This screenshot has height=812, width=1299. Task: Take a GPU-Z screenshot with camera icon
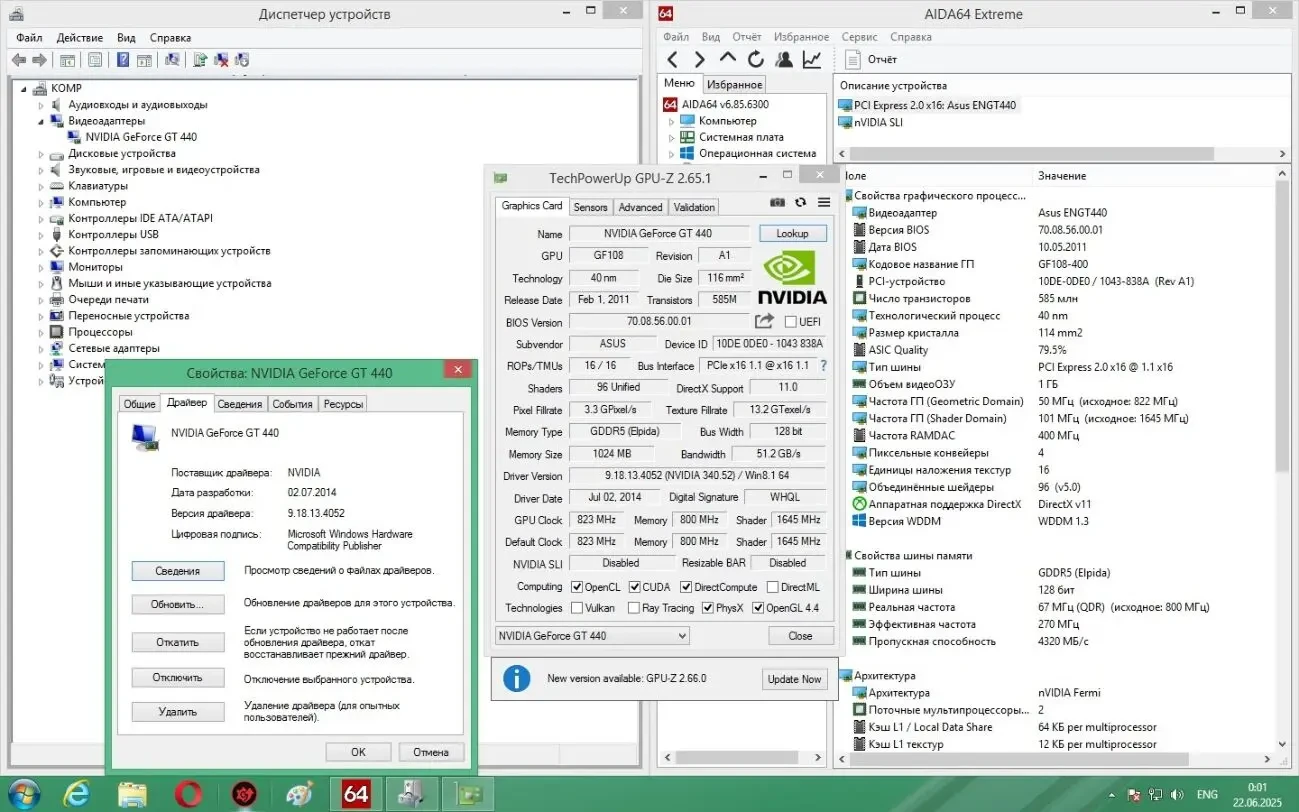point(777,202)
